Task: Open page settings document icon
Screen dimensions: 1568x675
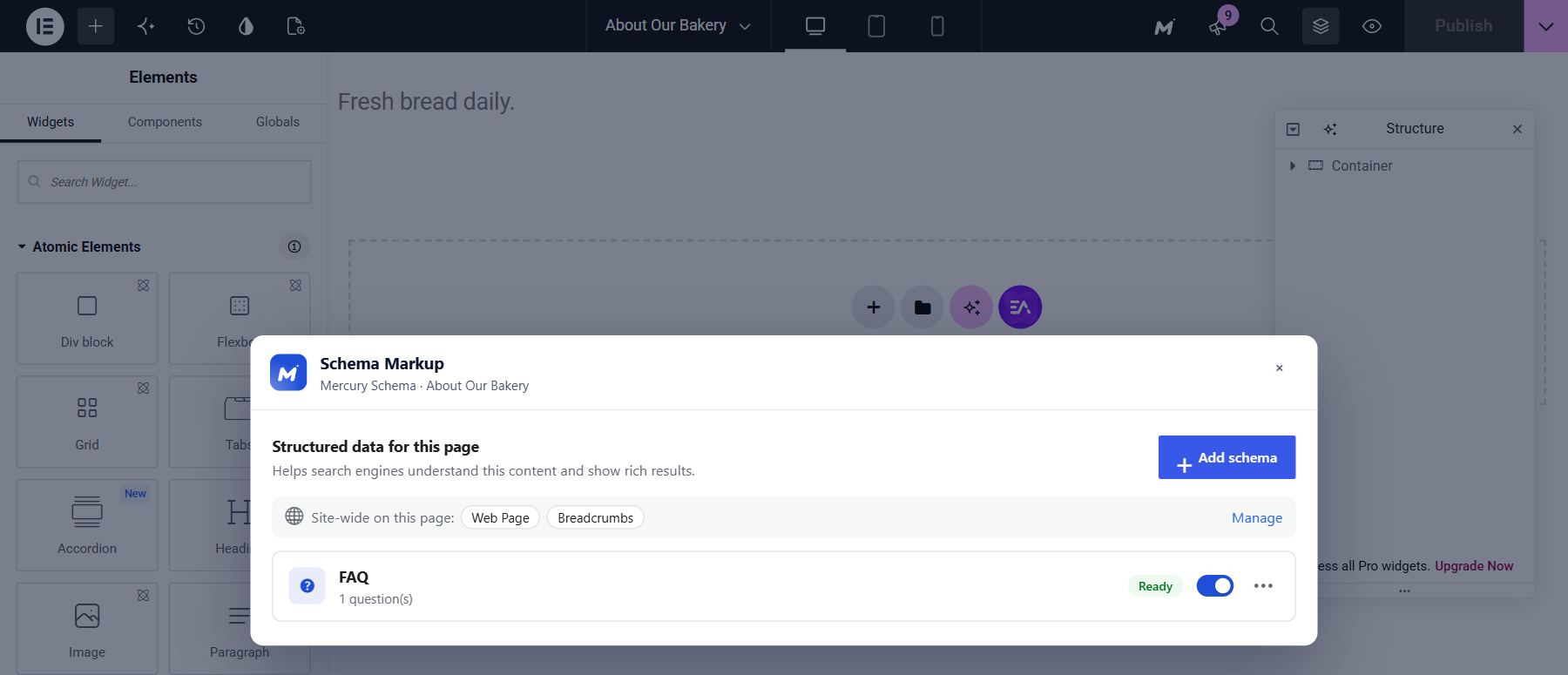Action: [295, 26]
